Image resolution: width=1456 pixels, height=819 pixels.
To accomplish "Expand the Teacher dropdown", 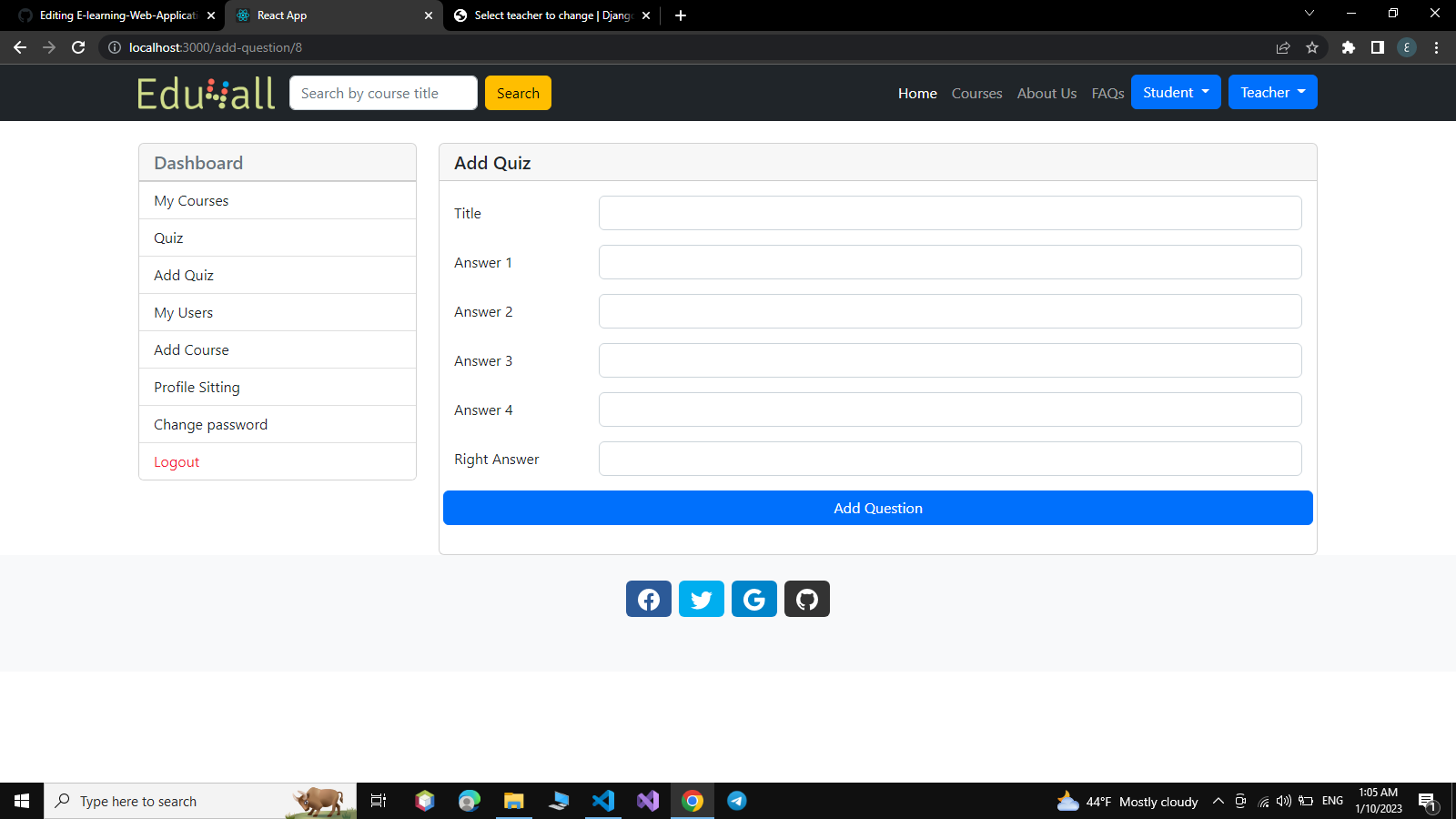I will click(1272, 92).
